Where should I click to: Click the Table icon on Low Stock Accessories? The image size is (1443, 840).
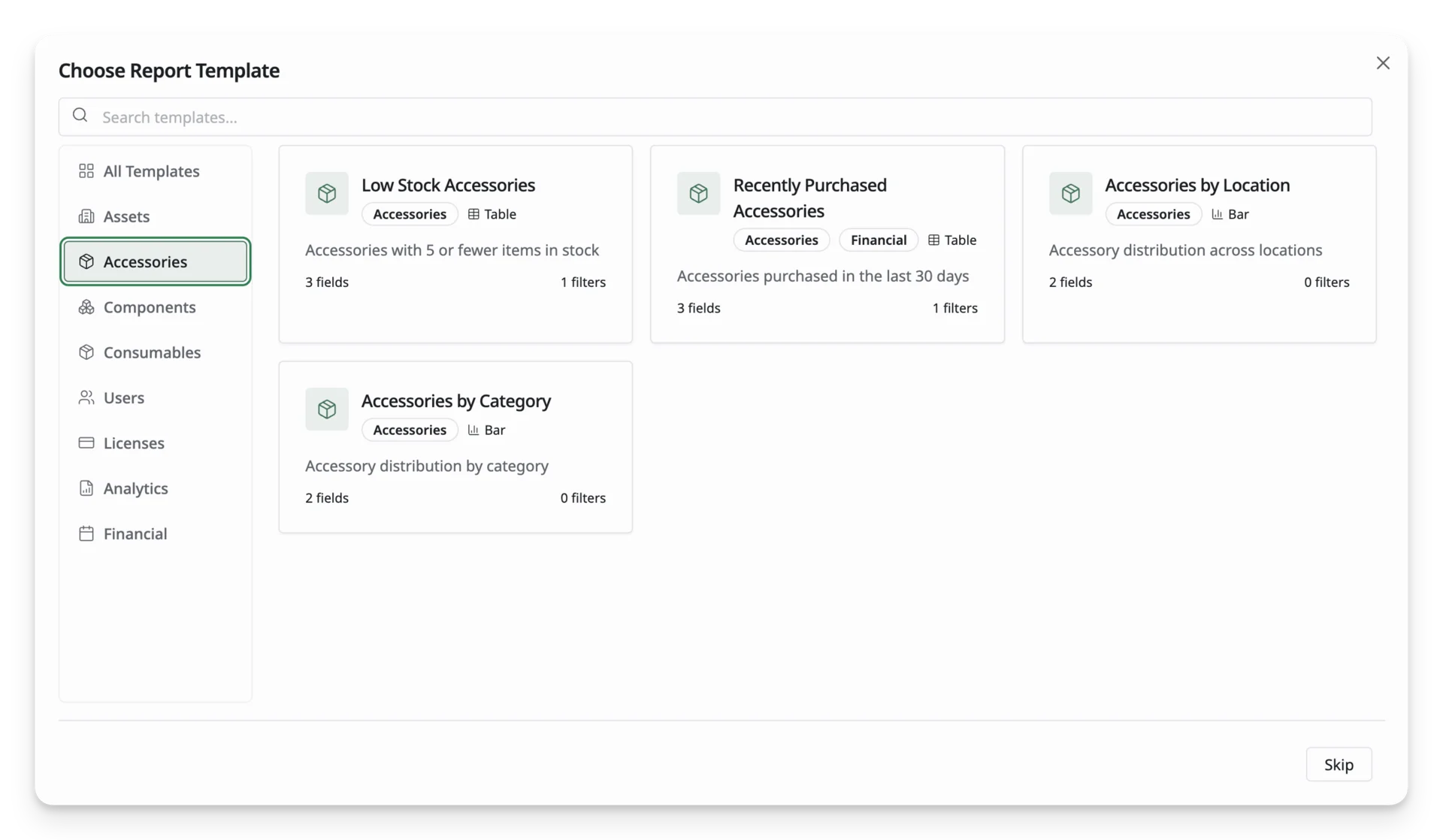(x=473, y=214)
